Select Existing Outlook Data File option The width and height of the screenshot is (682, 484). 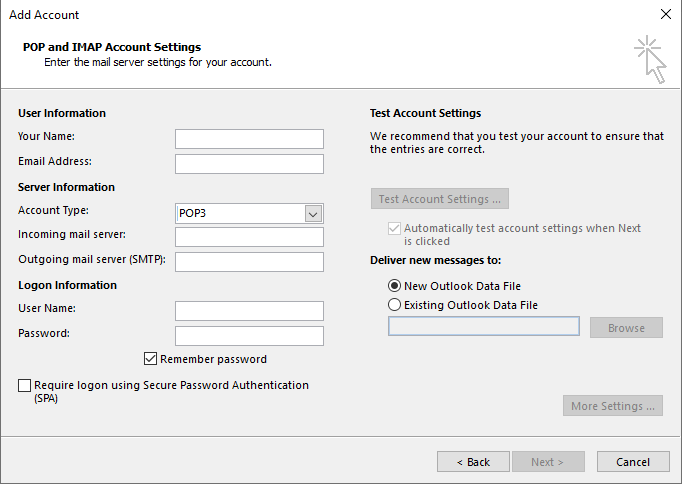click(x=395, y=305)
